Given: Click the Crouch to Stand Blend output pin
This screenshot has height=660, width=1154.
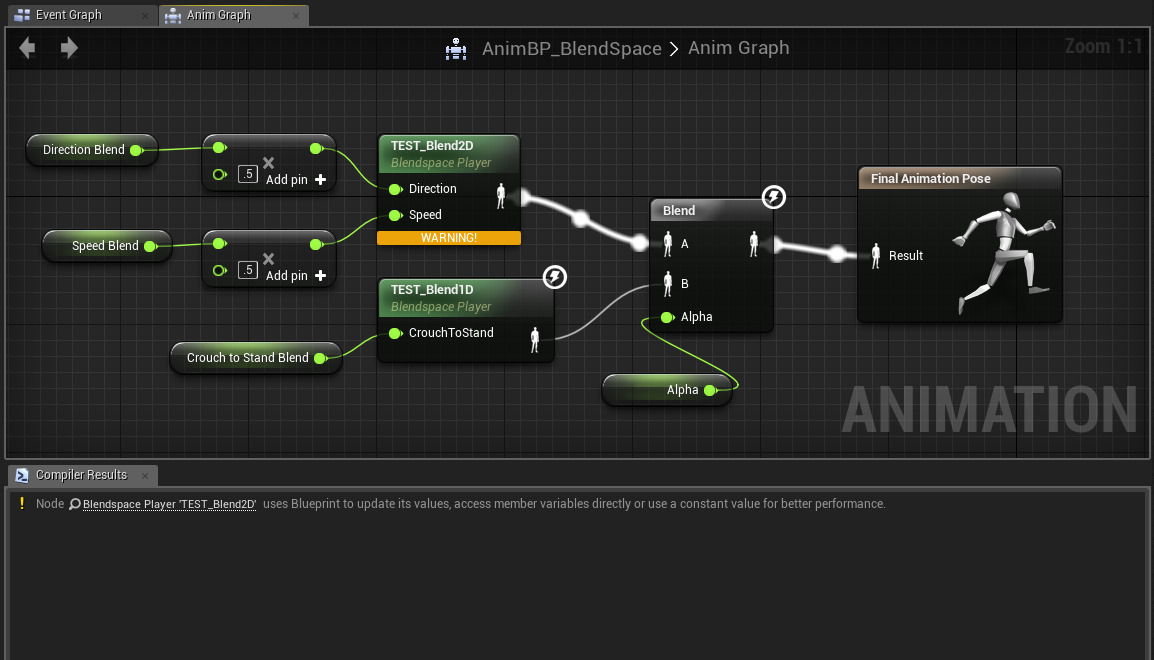Looking at the screenshot, I should click(321, 358).
